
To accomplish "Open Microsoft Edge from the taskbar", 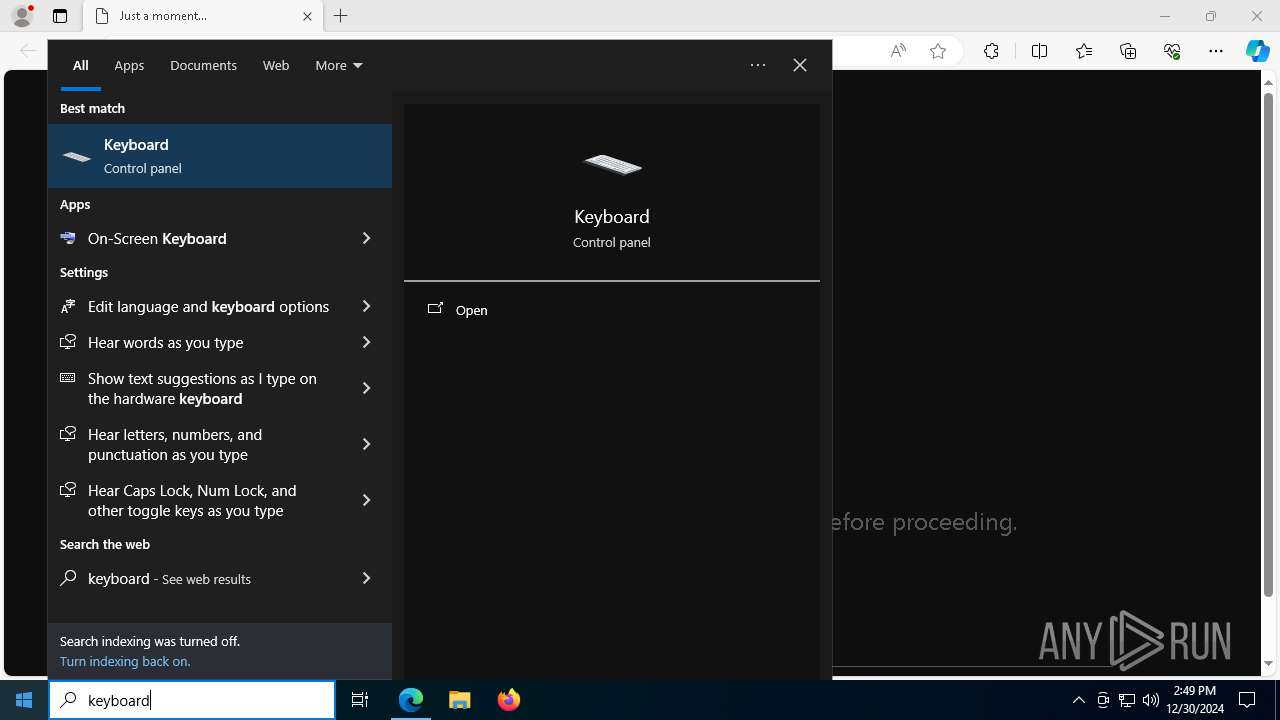I will coord(411,700).
